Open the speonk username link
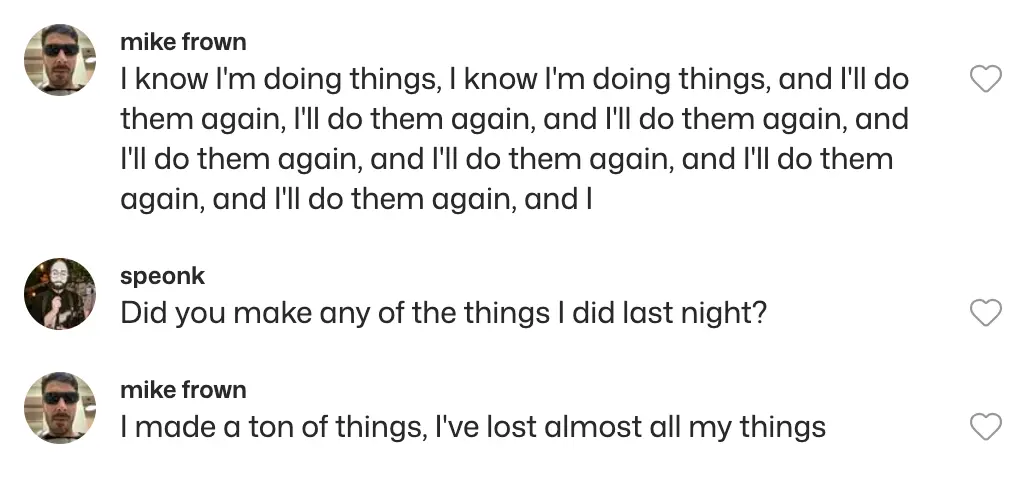The width and height of the screenshot is (1034, 478). (x=162, y=275)
